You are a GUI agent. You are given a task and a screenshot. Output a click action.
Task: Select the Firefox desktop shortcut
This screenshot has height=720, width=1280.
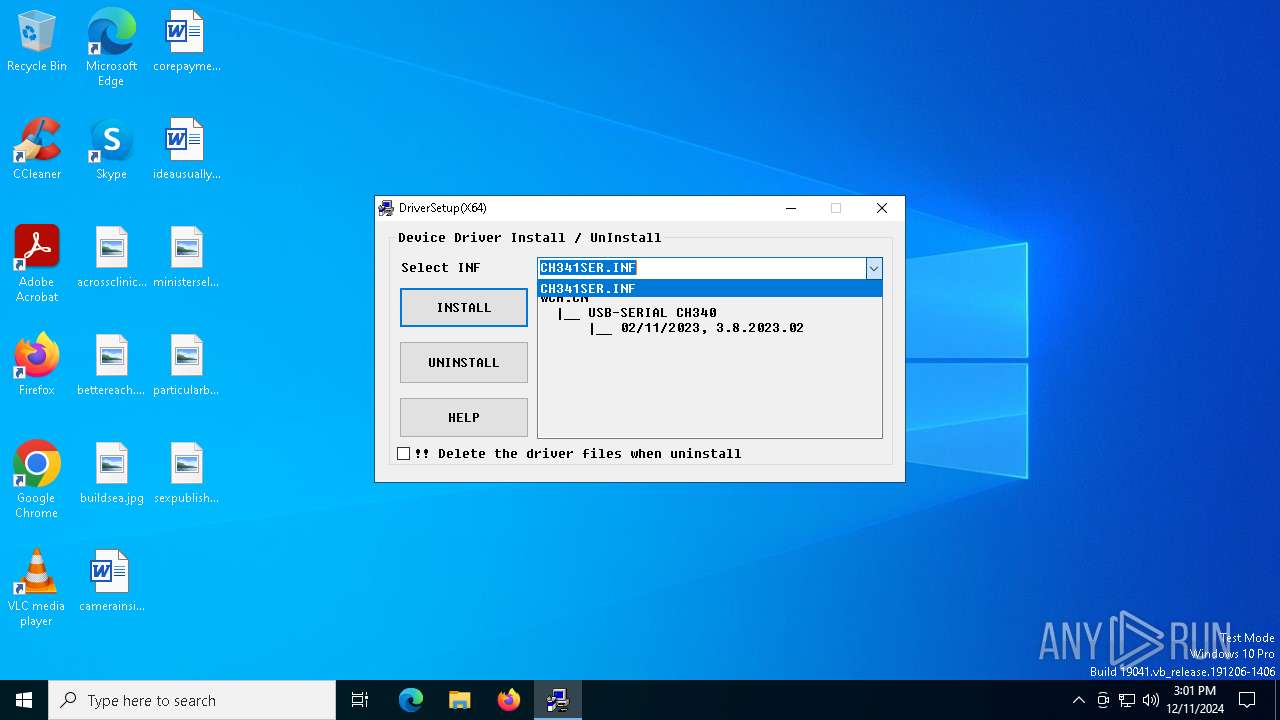point(37,366)
